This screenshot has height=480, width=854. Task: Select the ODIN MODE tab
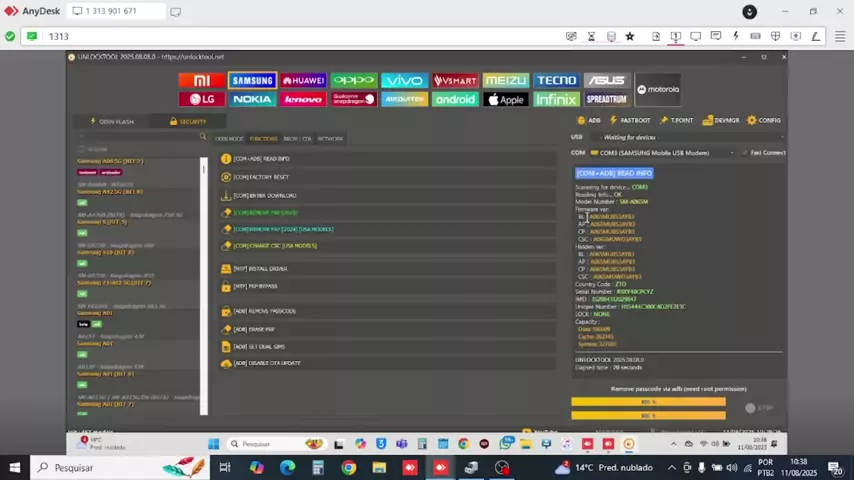(x=229, y=139)
